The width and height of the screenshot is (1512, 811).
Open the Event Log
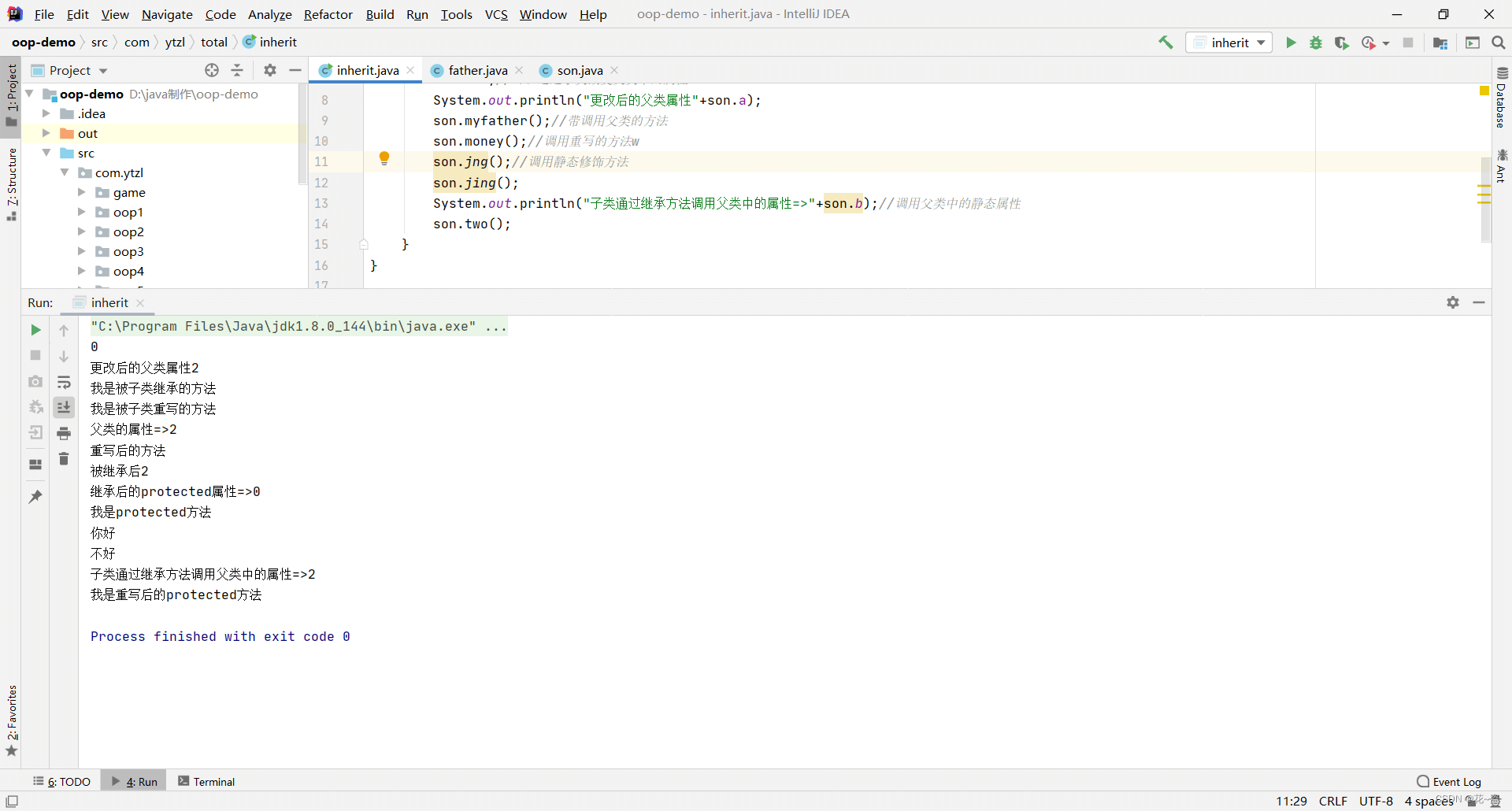tap(1449, 781)
